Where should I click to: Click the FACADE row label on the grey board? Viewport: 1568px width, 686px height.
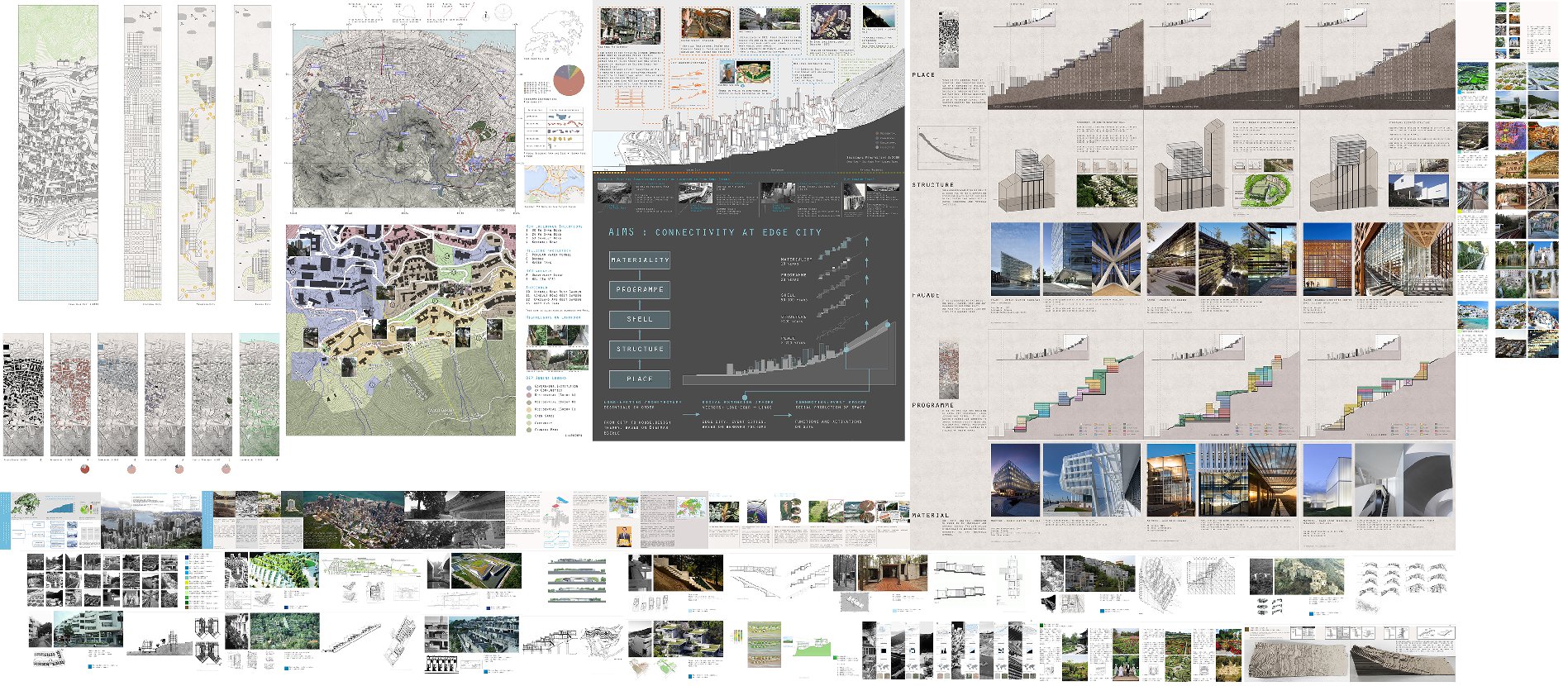926,295
